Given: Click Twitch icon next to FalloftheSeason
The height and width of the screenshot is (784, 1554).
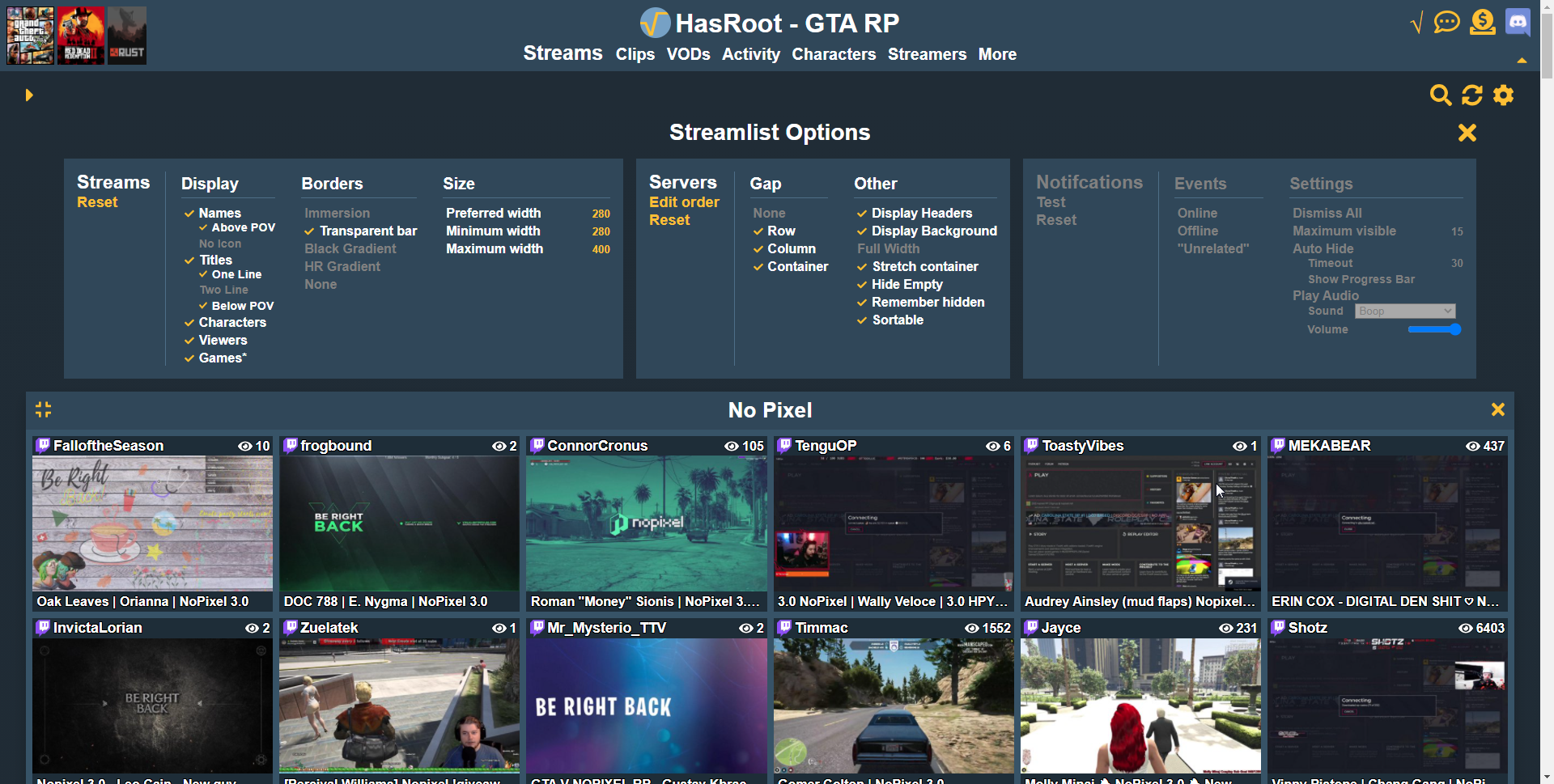Looking at the screenshot, I should pyautogui.click(x=43, y=446).
